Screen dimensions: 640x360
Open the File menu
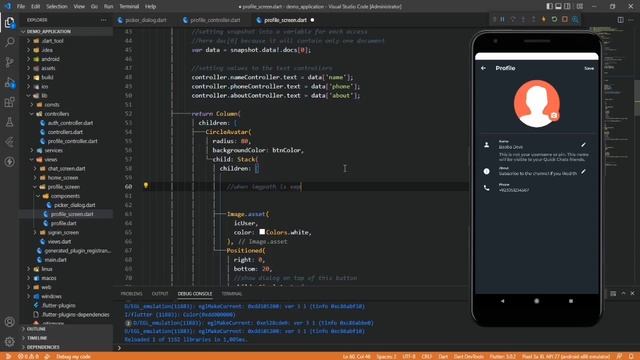point(21,7)
